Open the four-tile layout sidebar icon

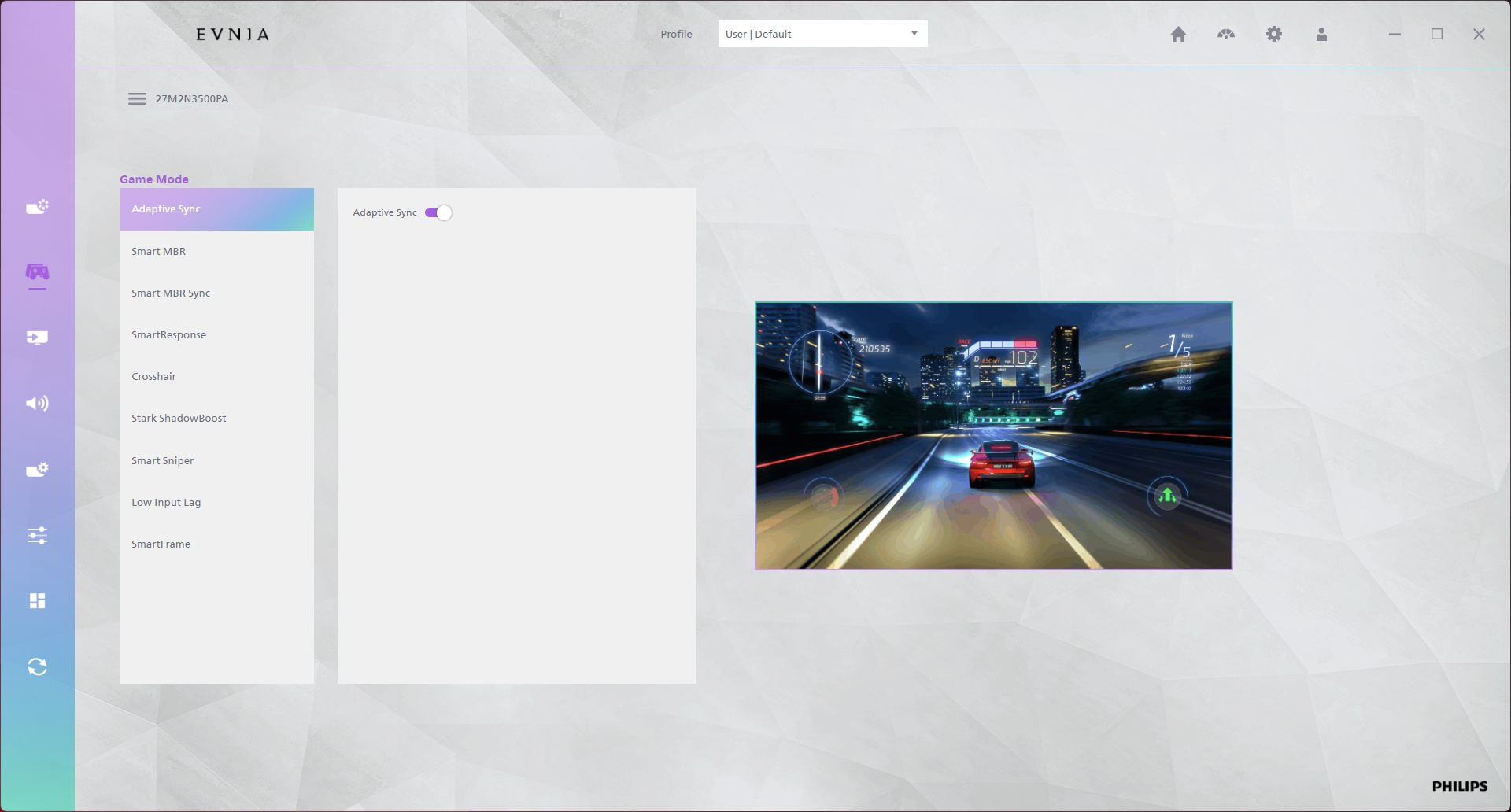37,601
